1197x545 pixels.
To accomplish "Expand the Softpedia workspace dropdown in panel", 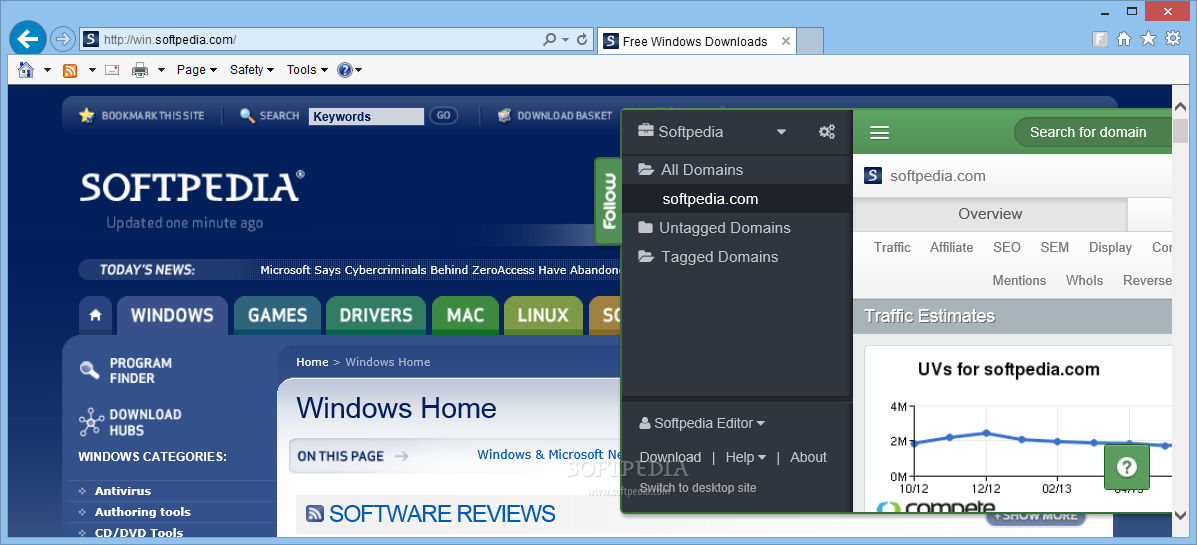I will [x=781, y=132].
